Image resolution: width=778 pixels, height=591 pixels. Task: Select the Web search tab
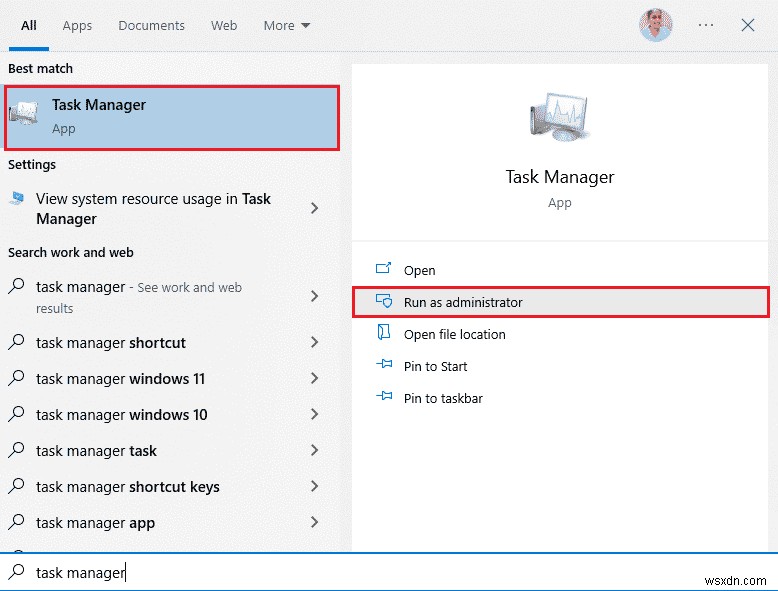tap(224, 25)
